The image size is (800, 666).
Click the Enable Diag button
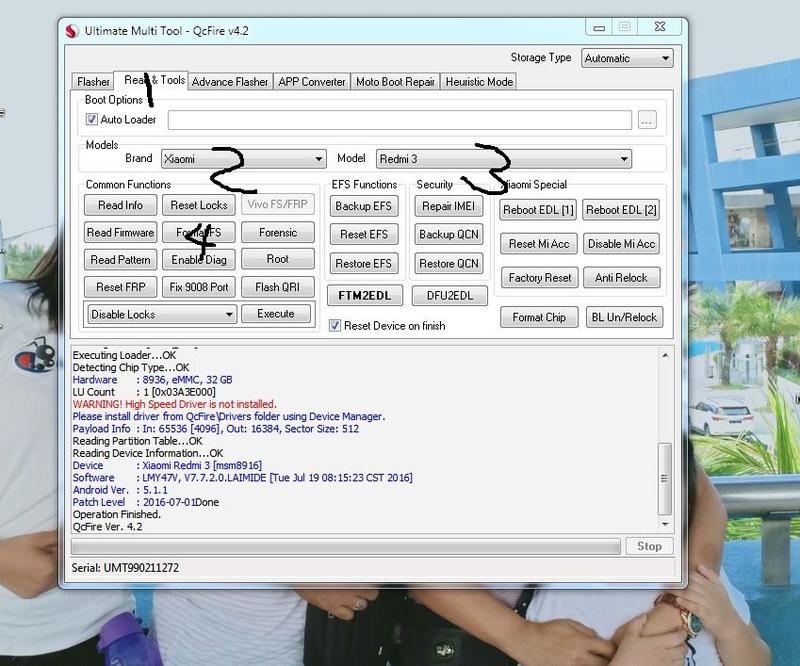tap(199, 260)
